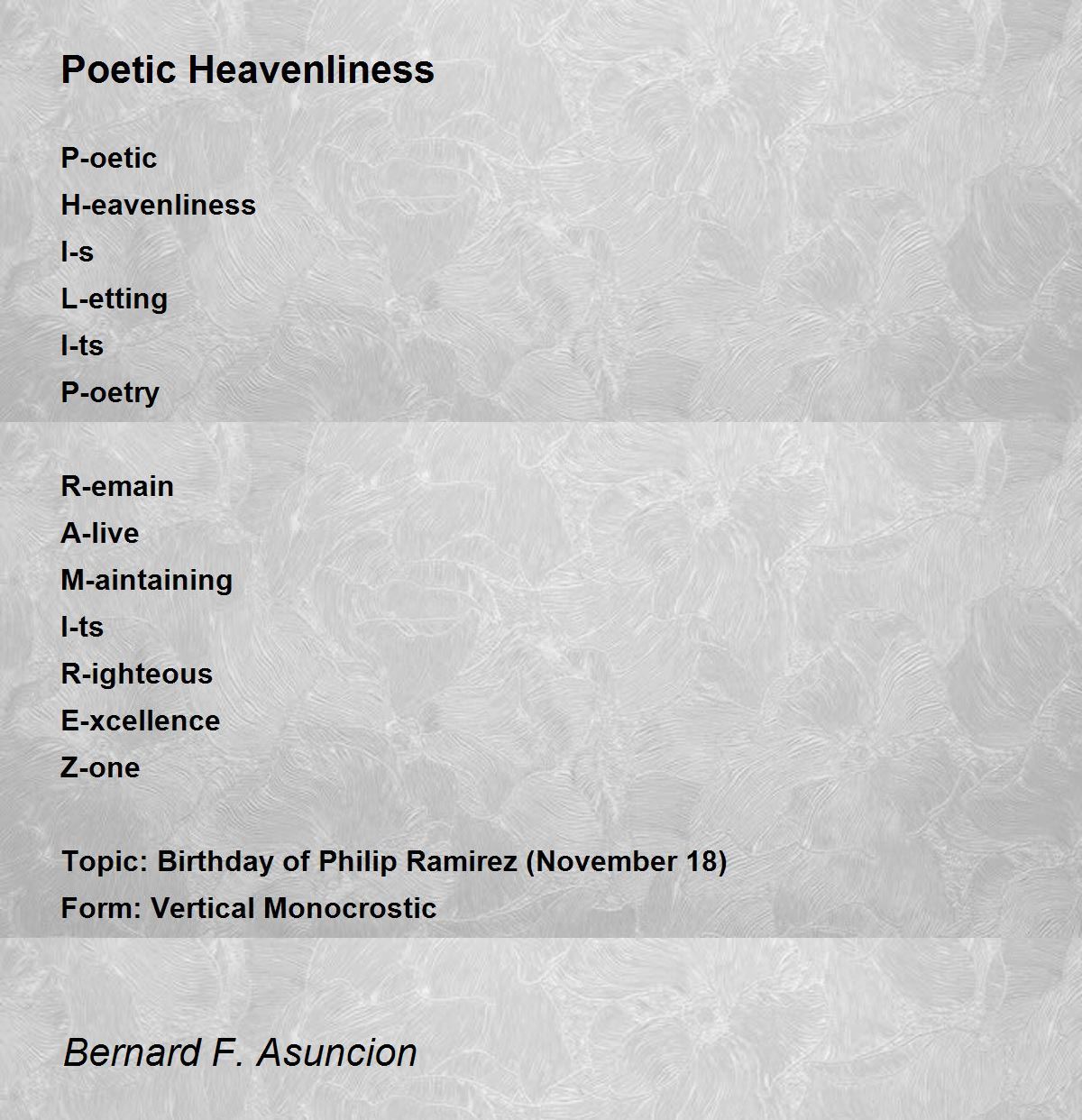Click the word L-etting
The width and height of the screenshot is (1082, 1120).
(115, 298)
